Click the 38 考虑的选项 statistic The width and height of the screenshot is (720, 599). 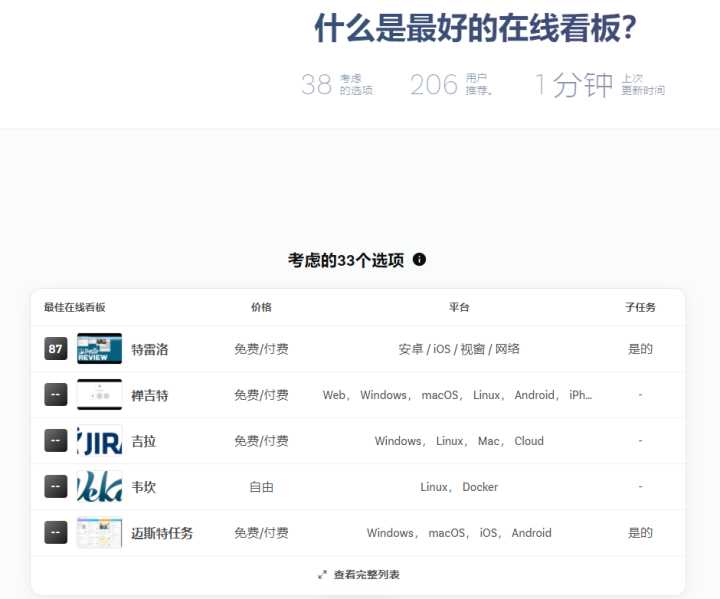(x=337, y=85)
